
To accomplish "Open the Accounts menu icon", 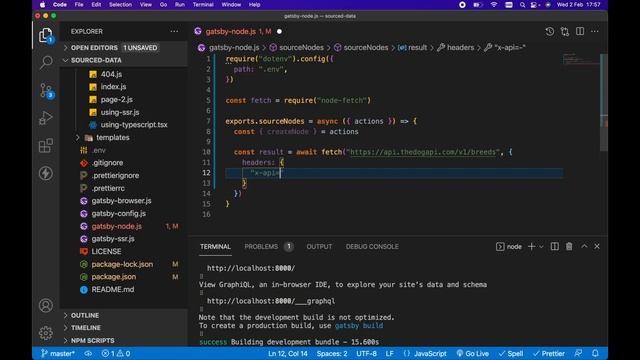I will [46, 305].
